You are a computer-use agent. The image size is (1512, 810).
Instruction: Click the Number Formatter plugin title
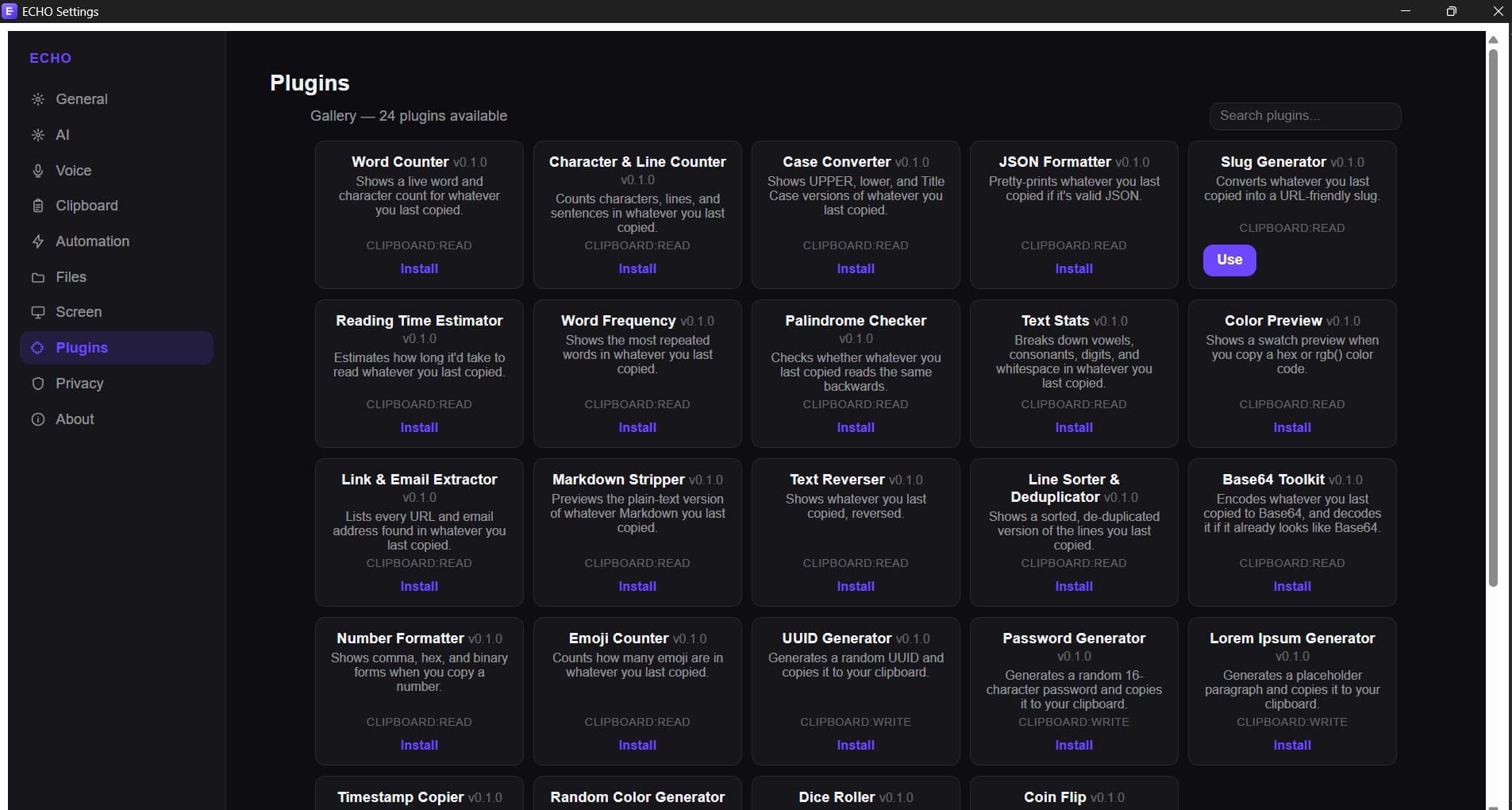click(x=400, y=638)
